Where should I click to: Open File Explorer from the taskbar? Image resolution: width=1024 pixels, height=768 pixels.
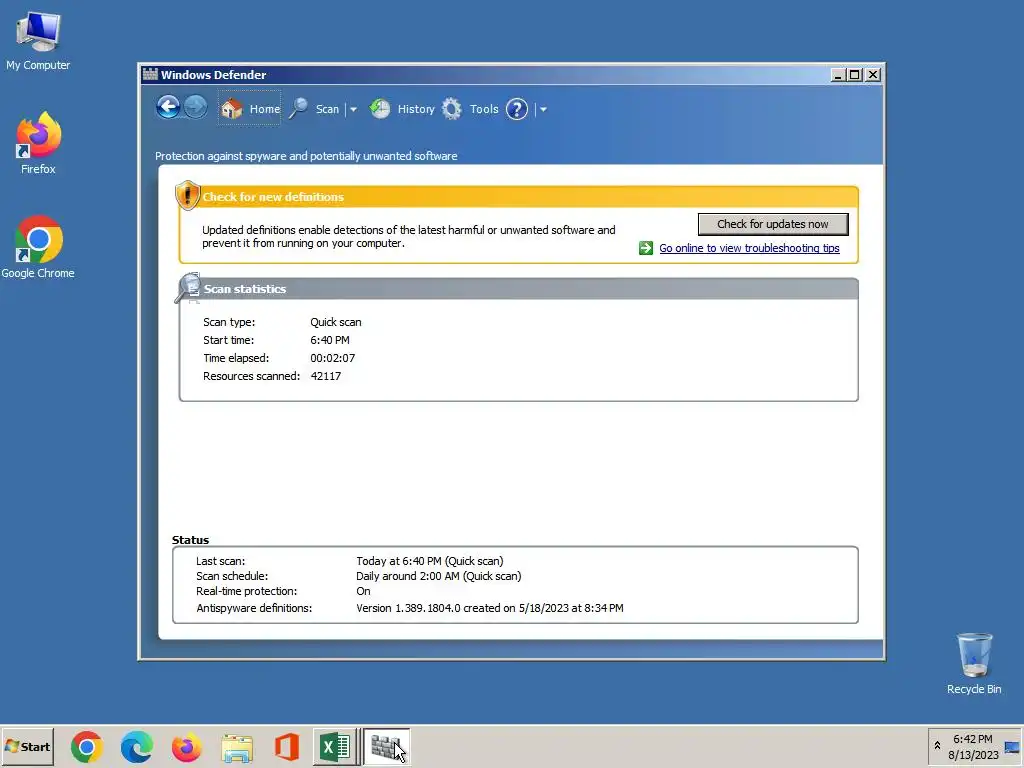click(237, 747)
